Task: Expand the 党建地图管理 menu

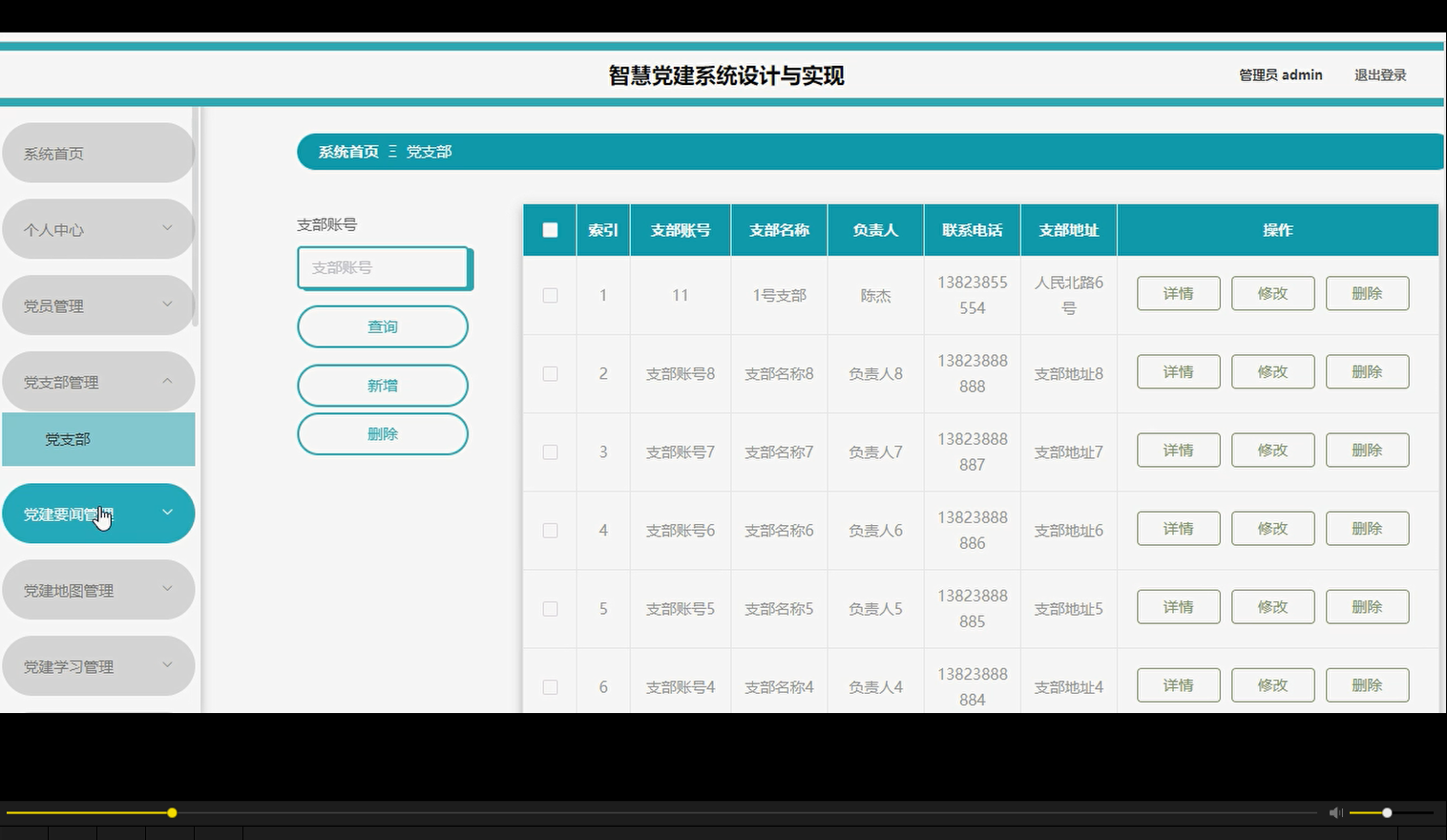Action: (x=98, y=589)
